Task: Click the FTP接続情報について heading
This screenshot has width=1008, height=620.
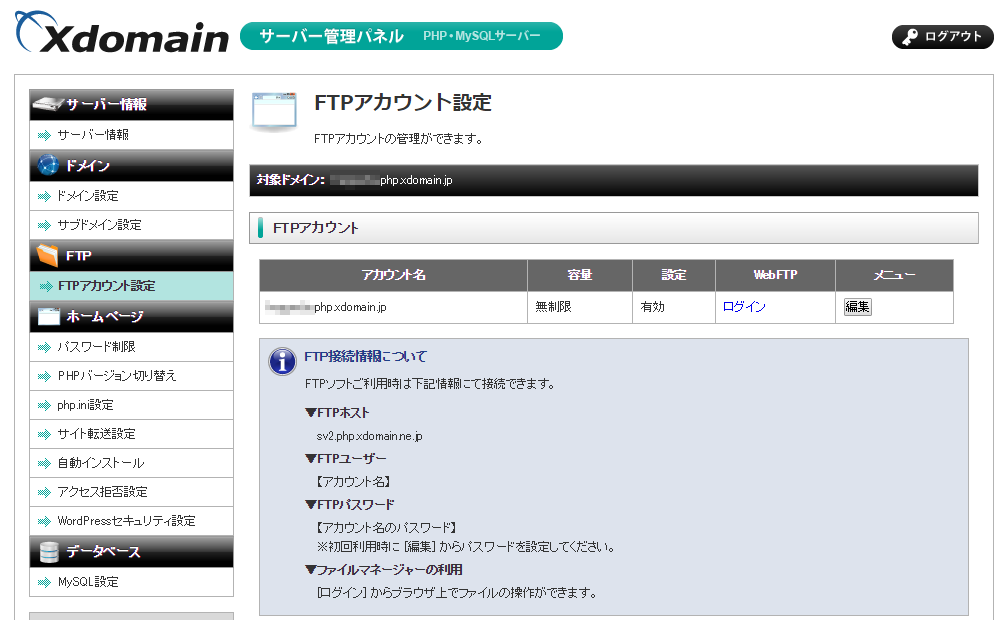Action: [365, 356]
